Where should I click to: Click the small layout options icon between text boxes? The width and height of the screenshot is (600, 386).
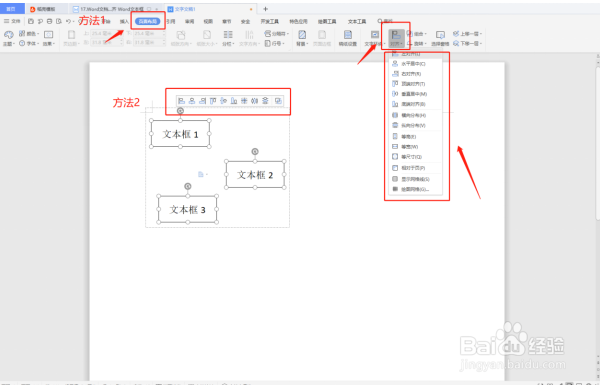[202, 174]
